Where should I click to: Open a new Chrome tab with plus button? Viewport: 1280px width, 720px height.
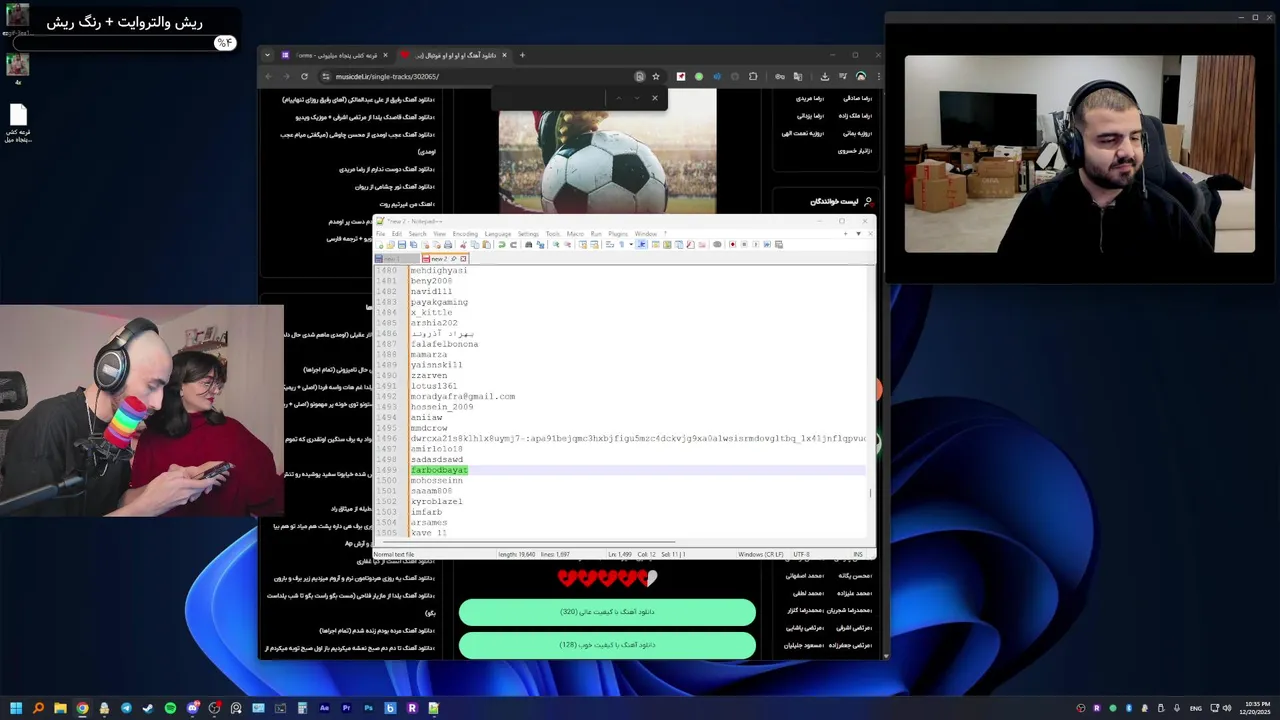[522, 55]
